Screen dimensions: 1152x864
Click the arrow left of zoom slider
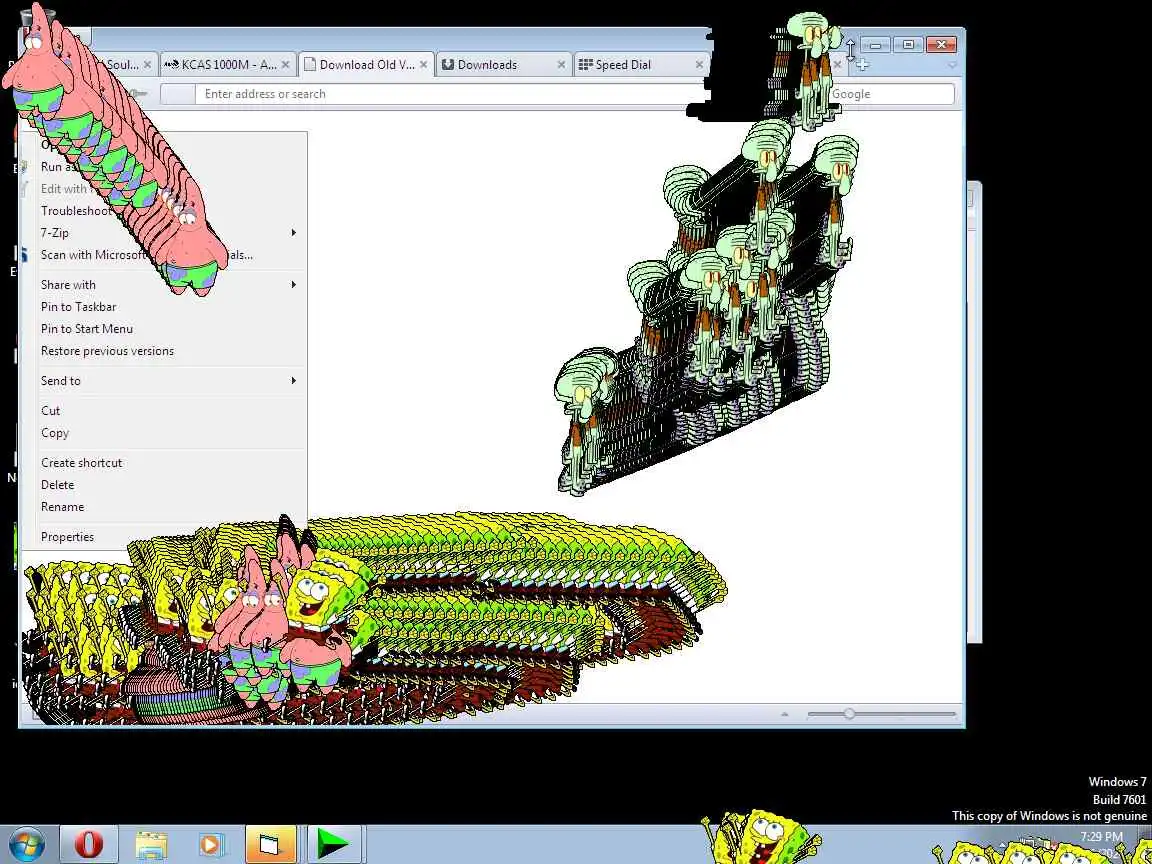[785, 714]
